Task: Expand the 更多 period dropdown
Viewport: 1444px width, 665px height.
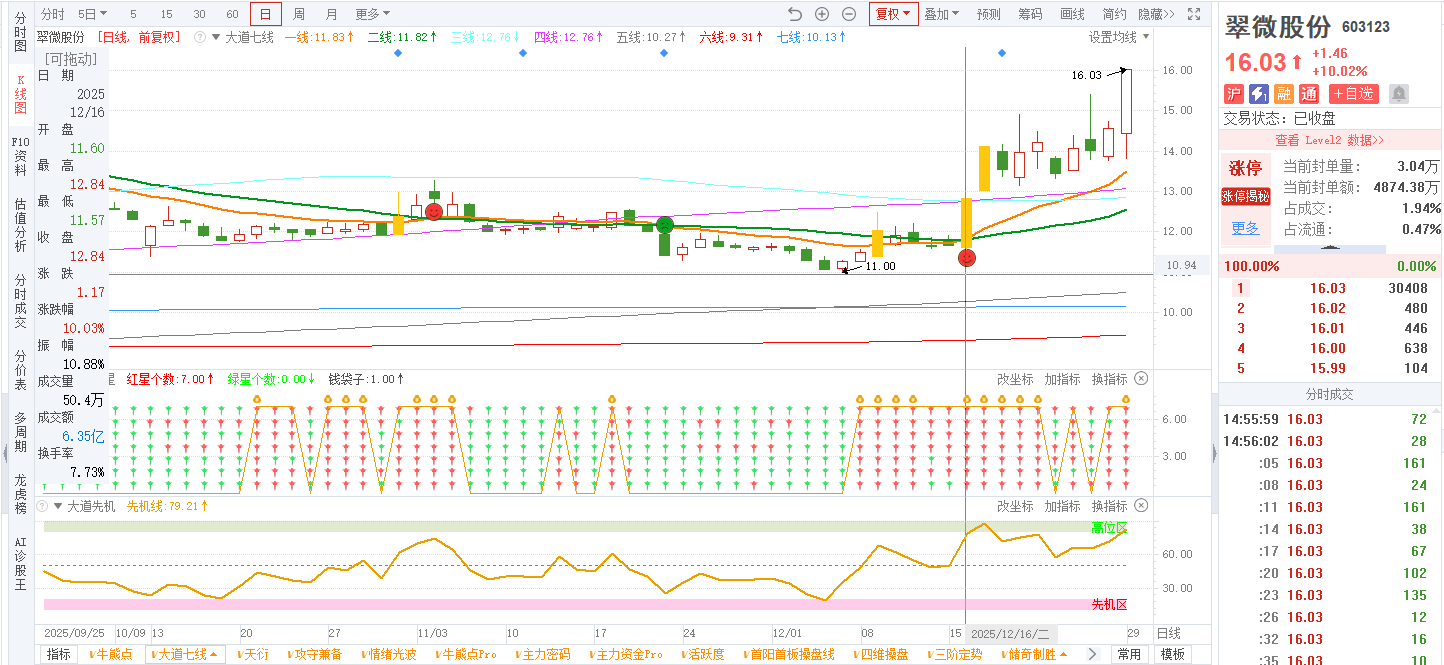Action: point(372,14)
